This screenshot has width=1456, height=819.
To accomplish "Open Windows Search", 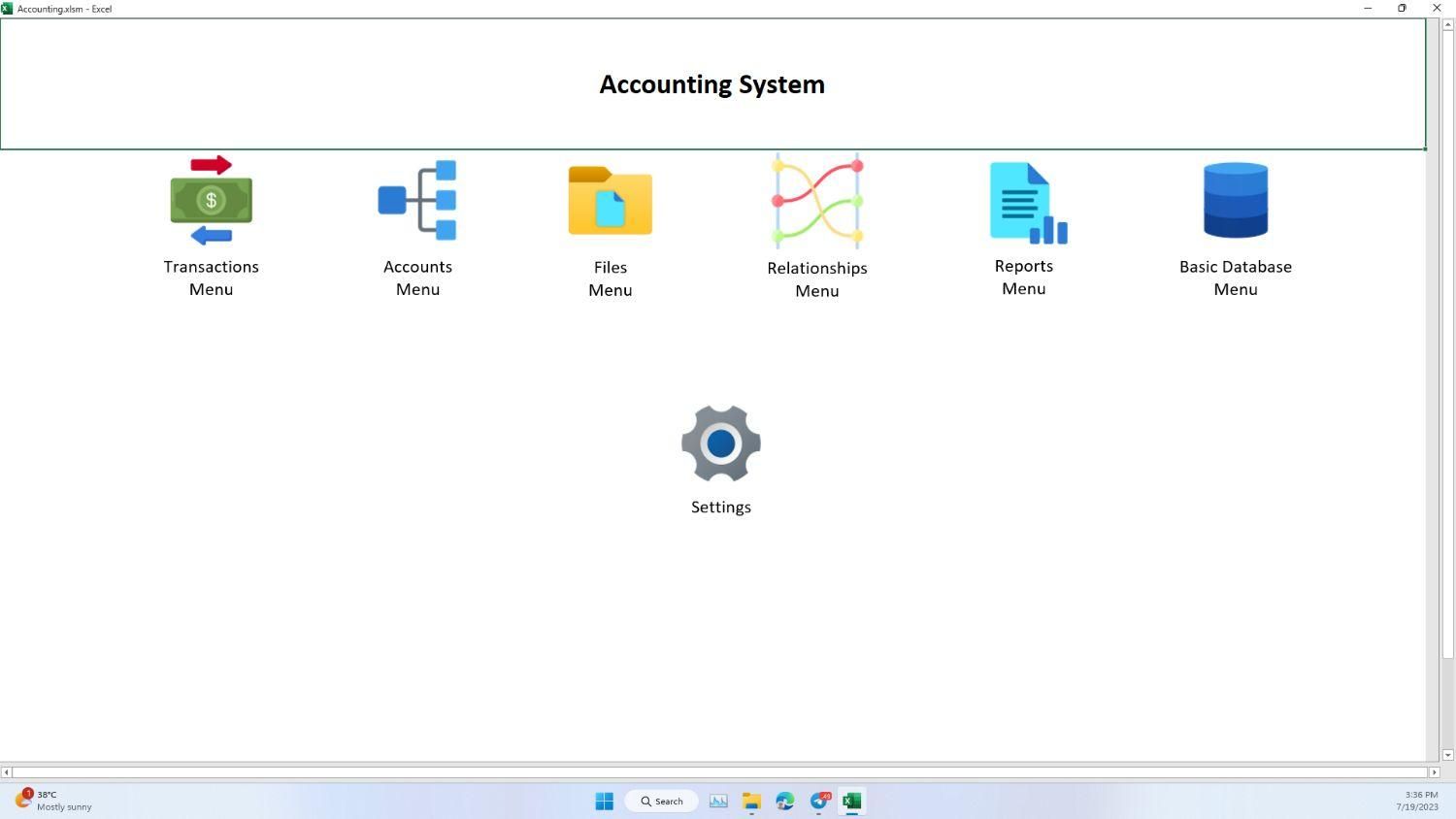I will pyautogui.click(x=662, y=801).
